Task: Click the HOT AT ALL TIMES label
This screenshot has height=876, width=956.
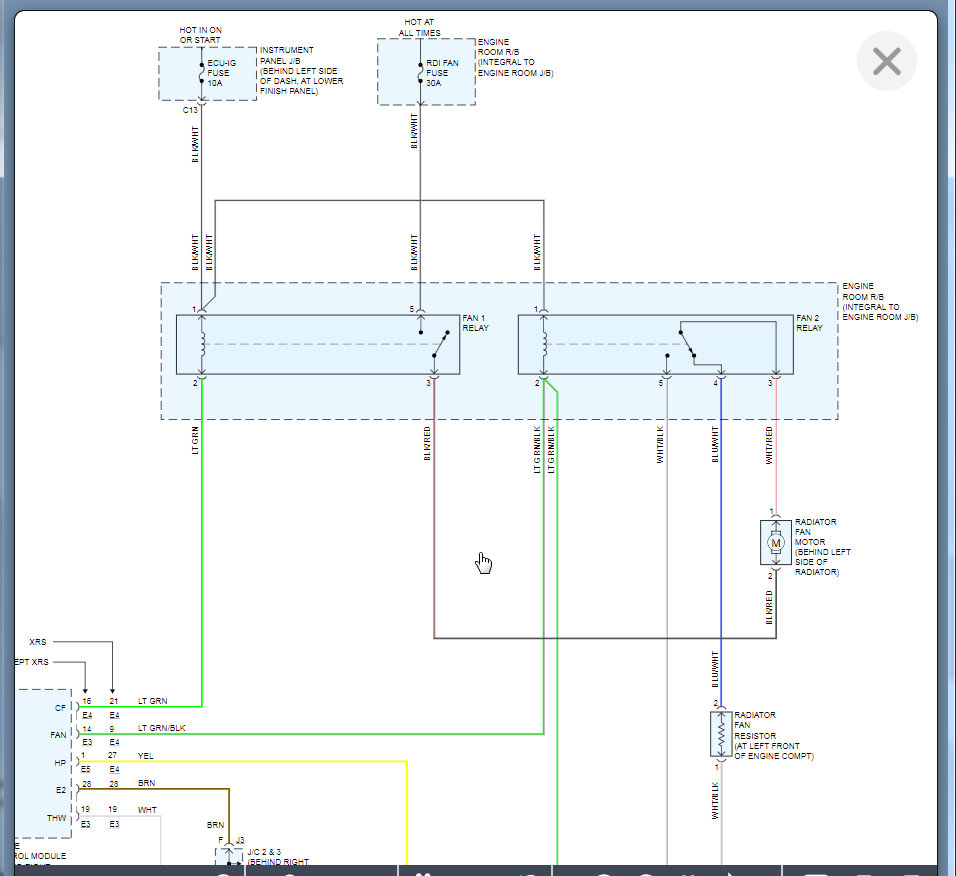Action: pos(419,27)
